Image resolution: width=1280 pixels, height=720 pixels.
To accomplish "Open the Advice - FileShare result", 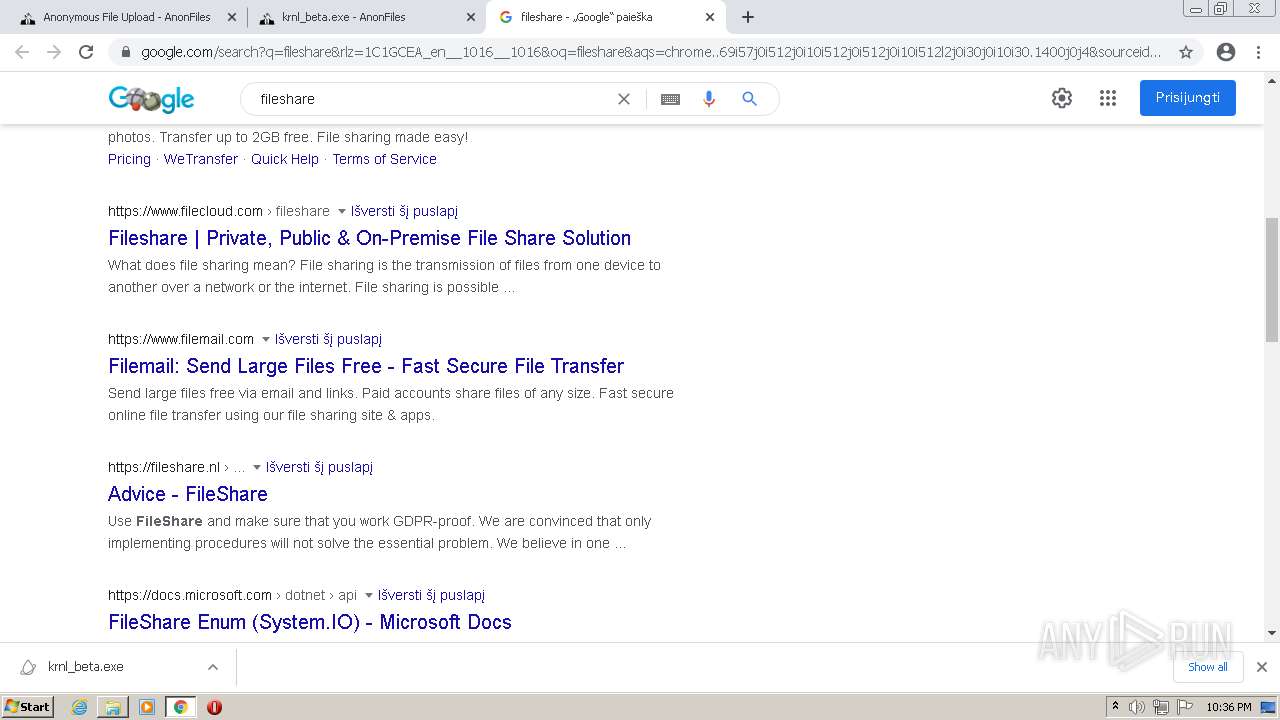I will pos(188,494).
